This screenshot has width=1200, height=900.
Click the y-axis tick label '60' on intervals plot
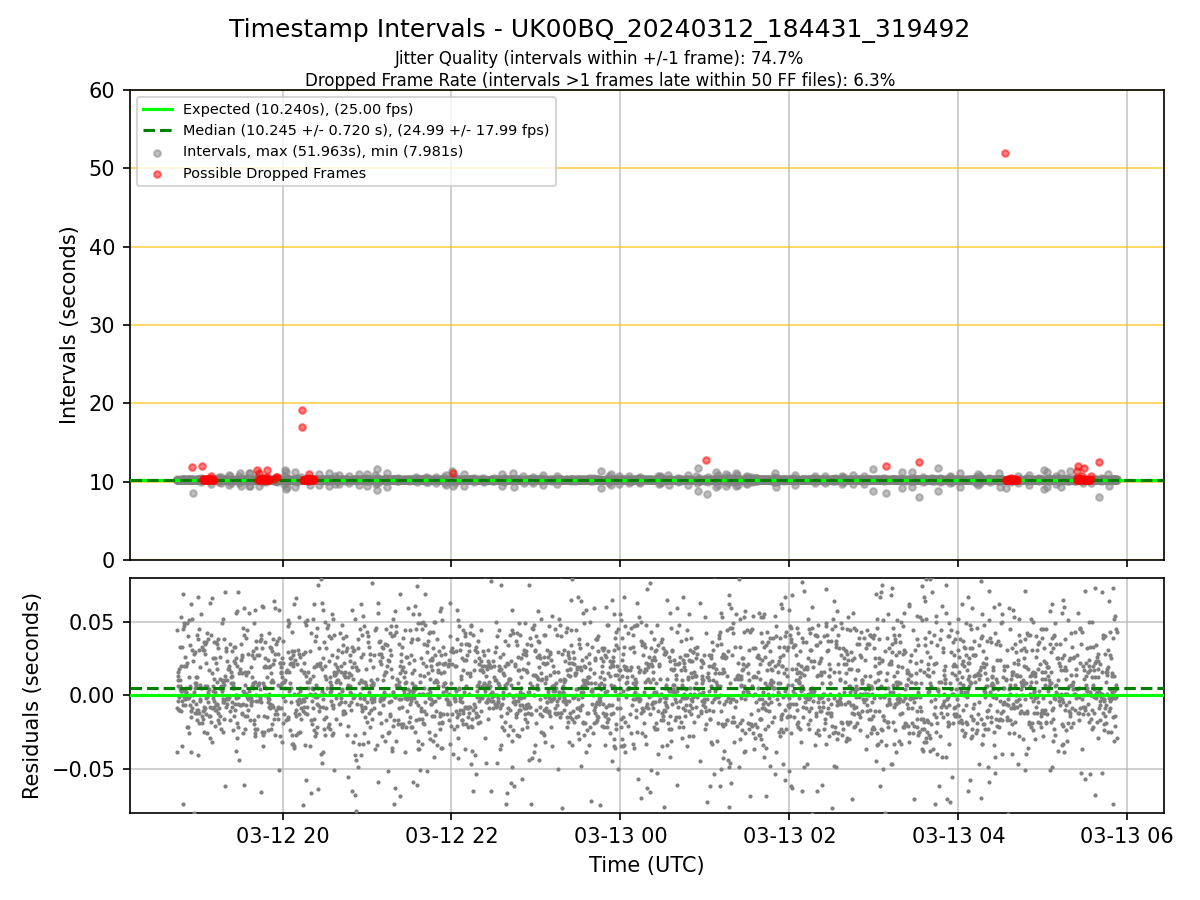pyautogui.click(x=103, y=90)
